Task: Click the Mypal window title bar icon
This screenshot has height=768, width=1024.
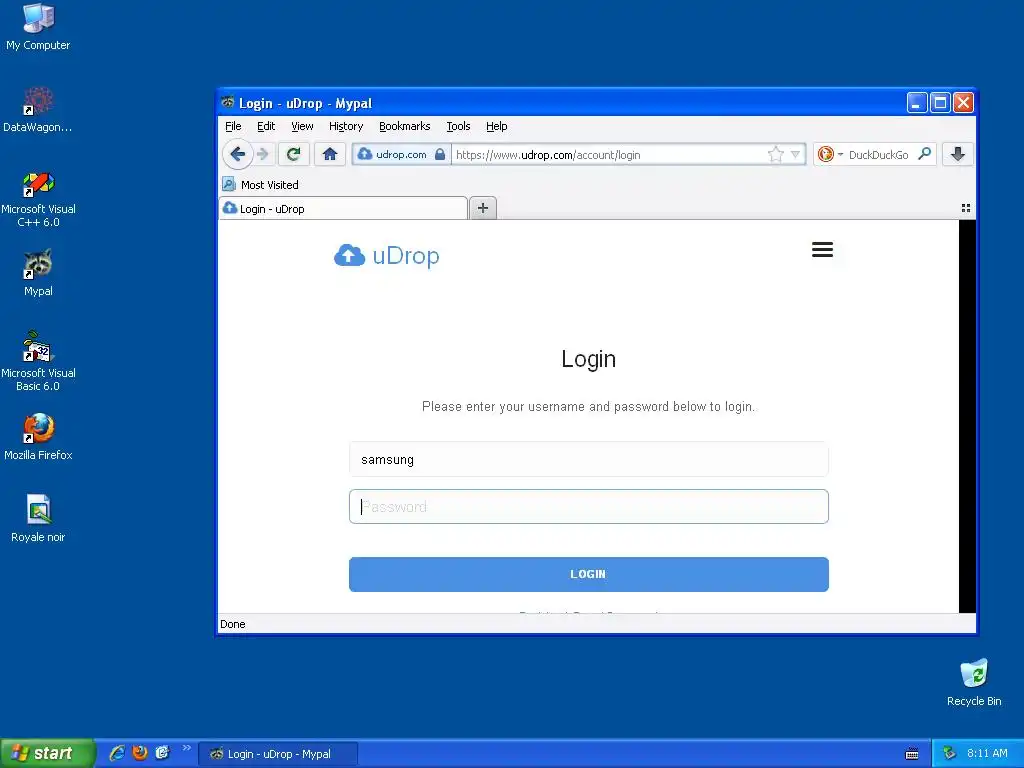Action: point(227,103)
